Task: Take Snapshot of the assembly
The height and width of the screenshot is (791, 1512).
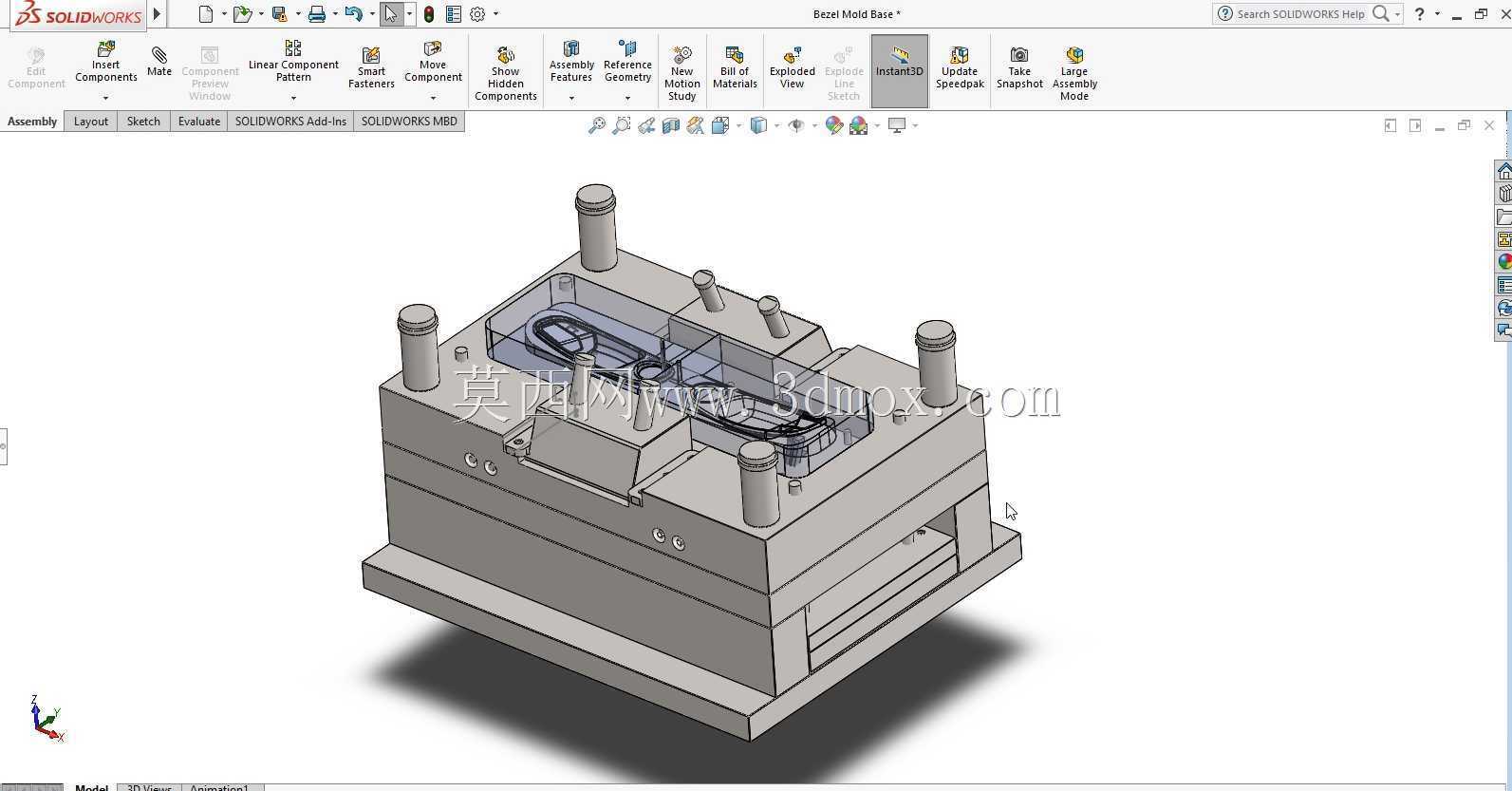Action: 1019,68
